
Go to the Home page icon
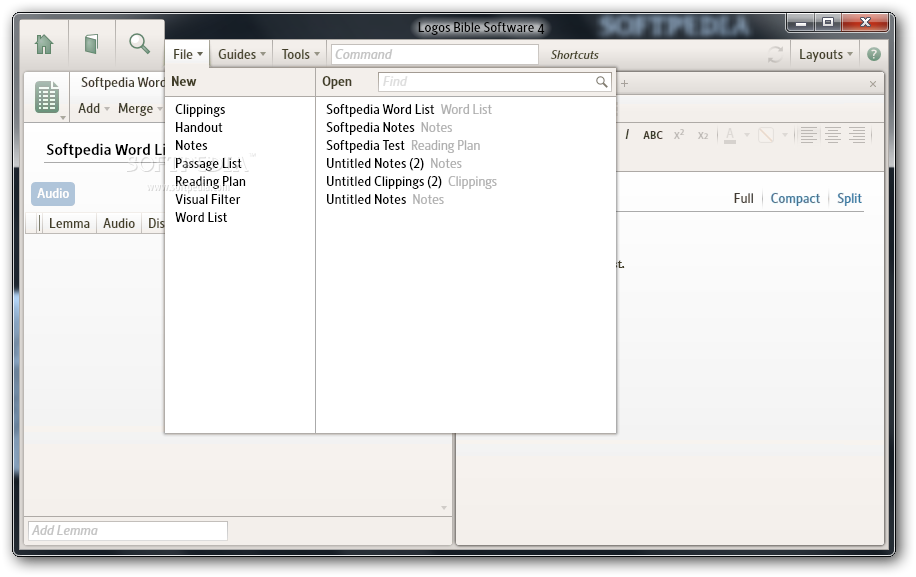coord(44,44)
